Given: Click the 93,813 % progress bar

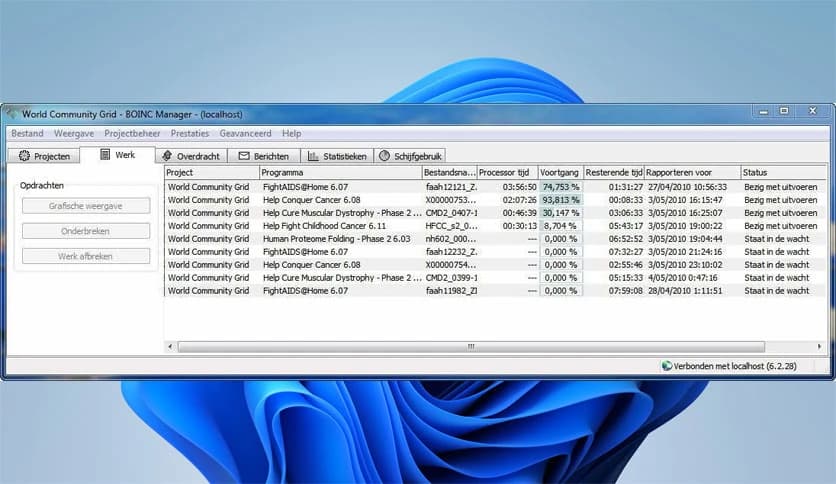Looking at the screenshot, I should click(x=561, y=200).
